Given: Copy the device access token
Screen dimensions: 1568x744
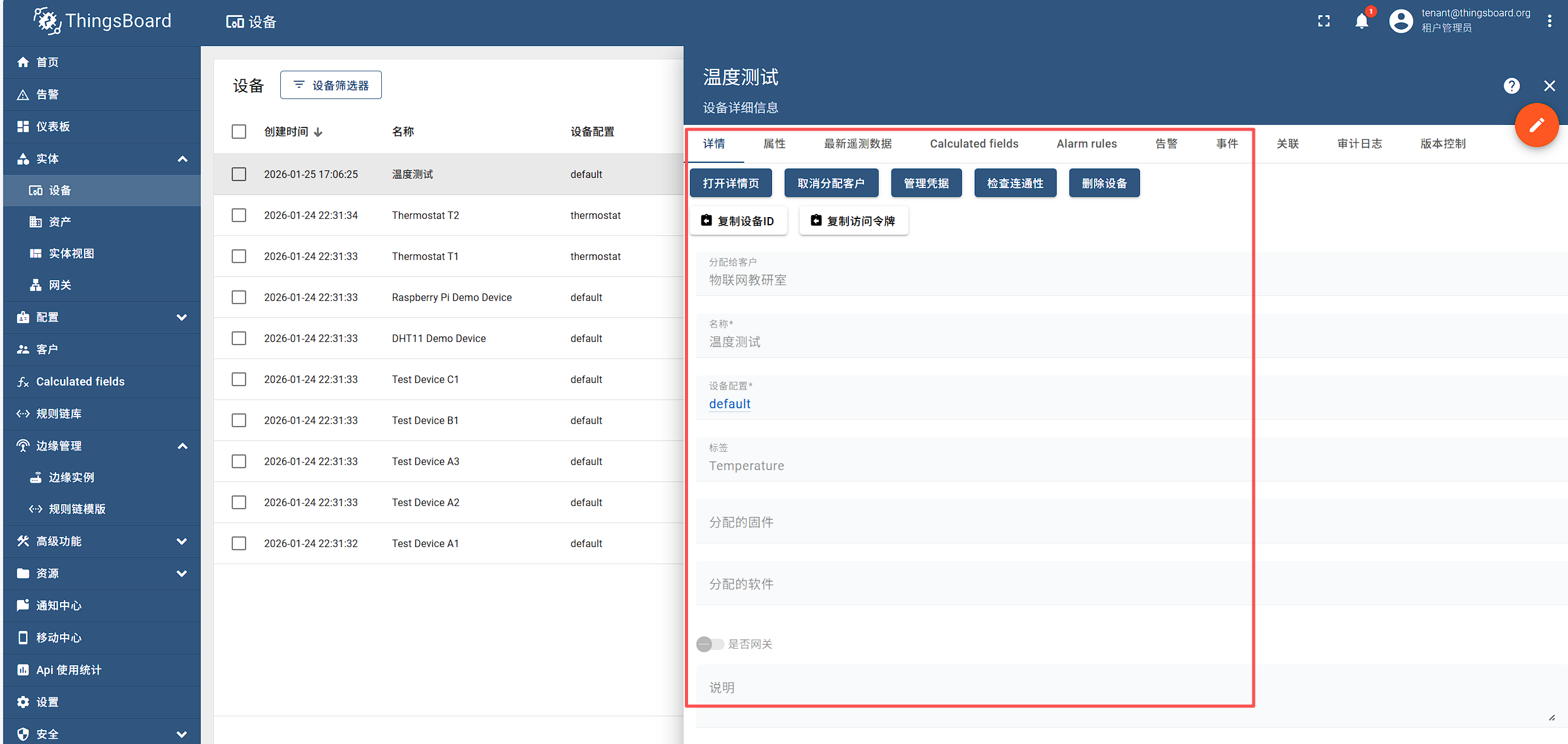Looking at the screenshot, I should [853, 221].
